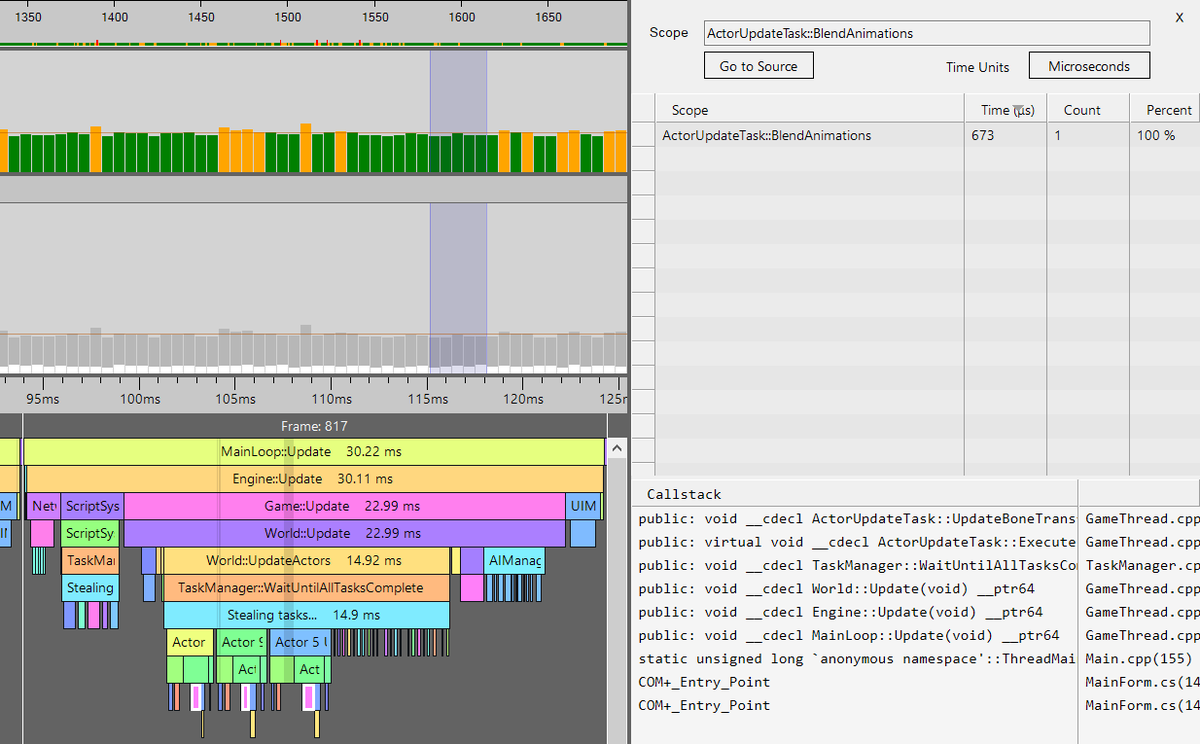Select the orange TaskMa block
The width and height of the screenshot is (1200, 744).
[x=90, y=560]
